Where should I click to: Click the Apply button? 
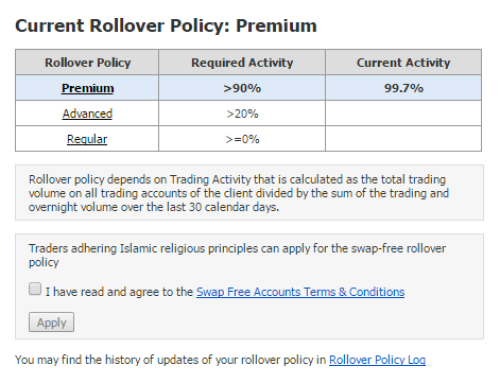click(x=51, y=322)
